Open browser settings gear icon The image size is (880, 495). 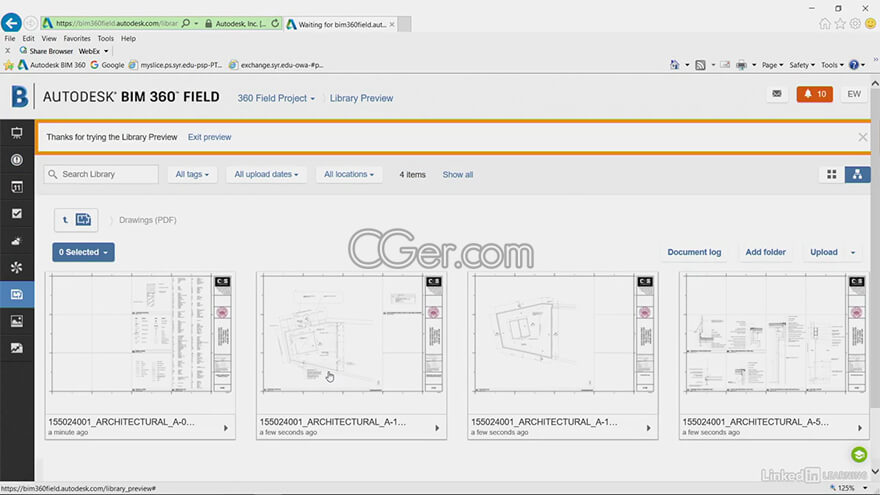855,24
